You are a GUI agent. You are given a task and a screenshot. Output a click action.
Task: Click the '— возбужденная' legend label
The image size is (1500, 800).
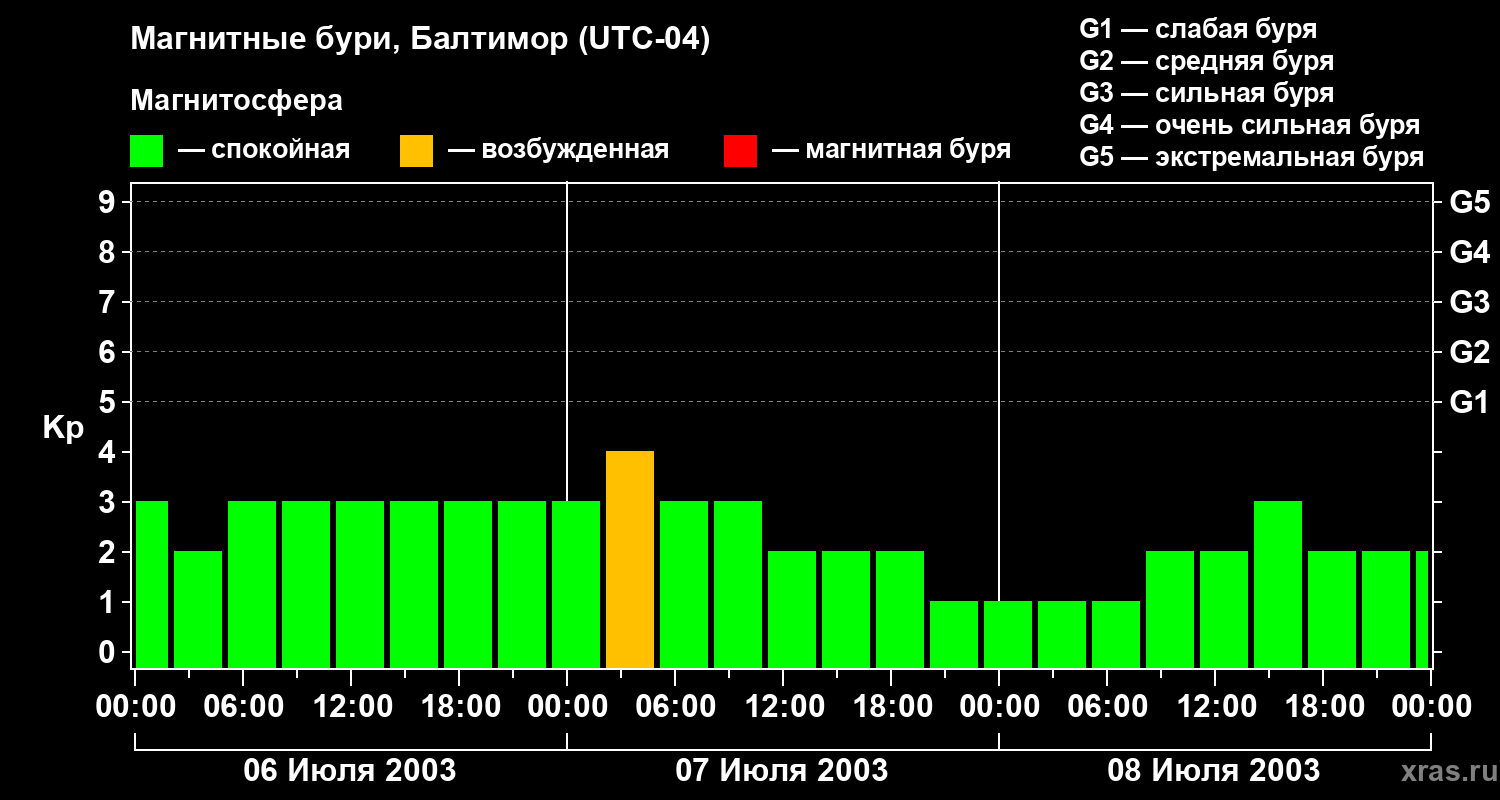point(558,150)
